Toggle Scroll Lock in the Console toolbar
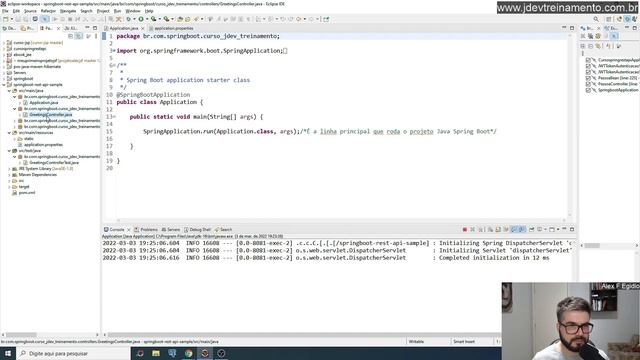Viewport: 640px width, 360px height. pos(498,229)
